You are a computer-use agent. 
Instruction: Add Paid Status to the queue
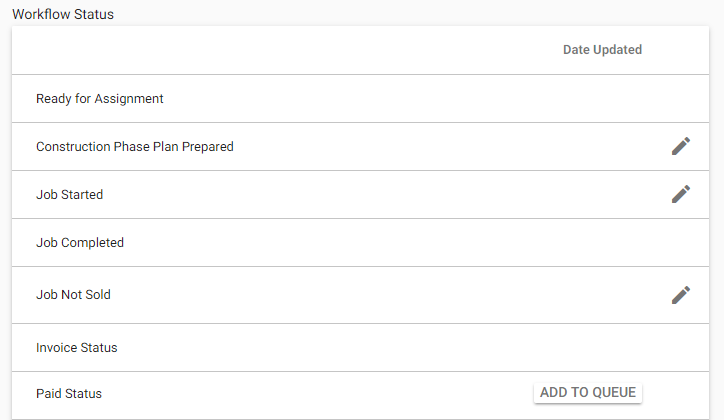(588, 392)
